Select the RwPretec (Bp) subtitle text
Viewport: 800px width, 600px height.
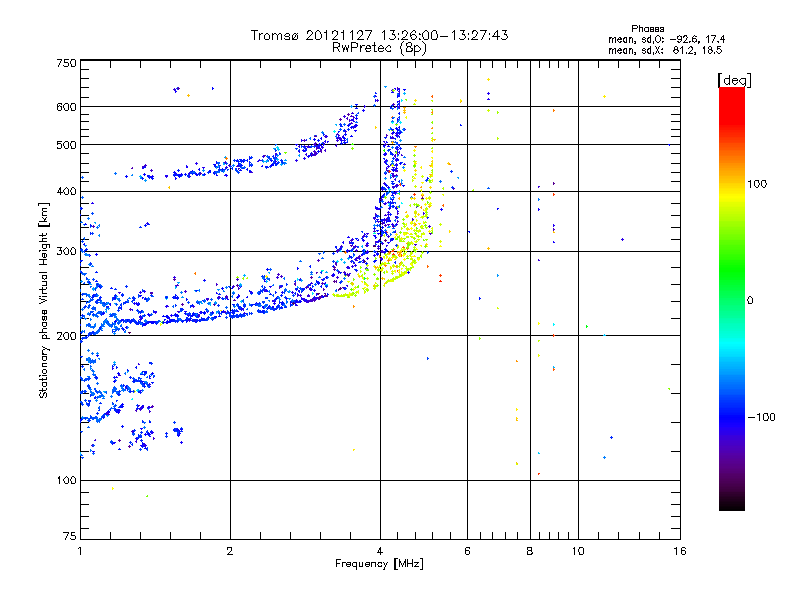click(380, 47)
